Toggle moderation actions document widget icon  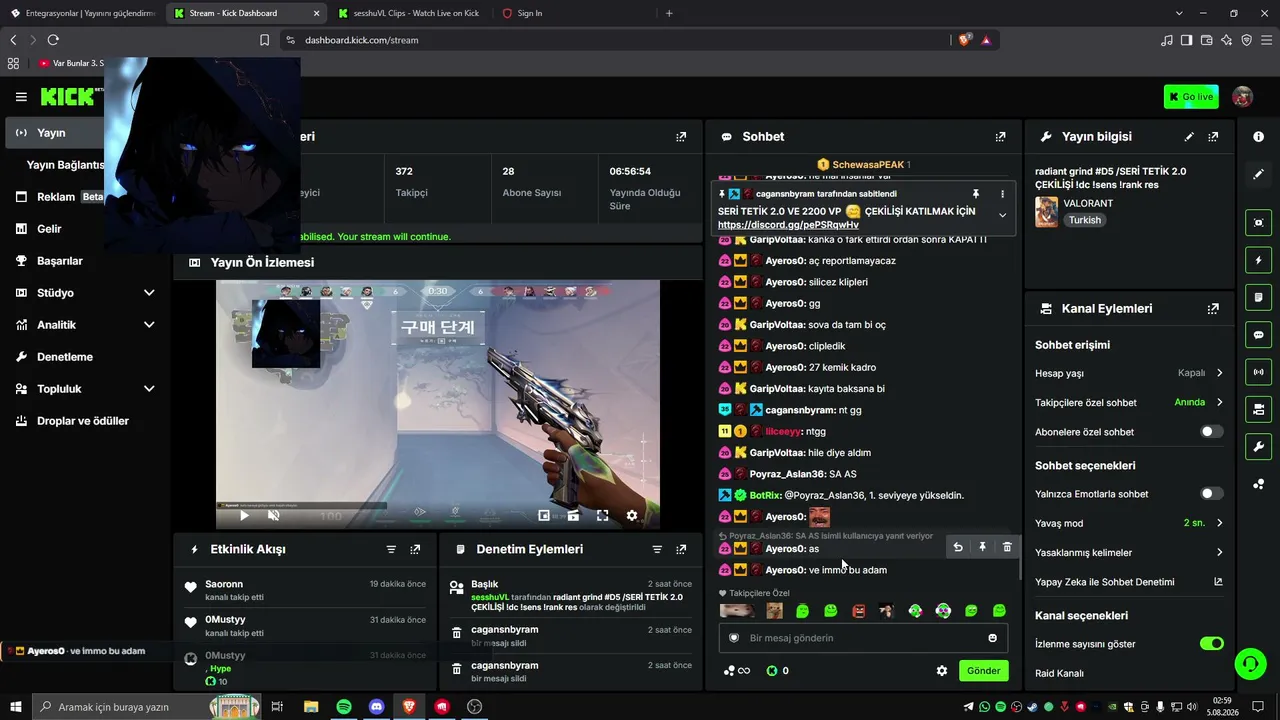coord(1258,298)
